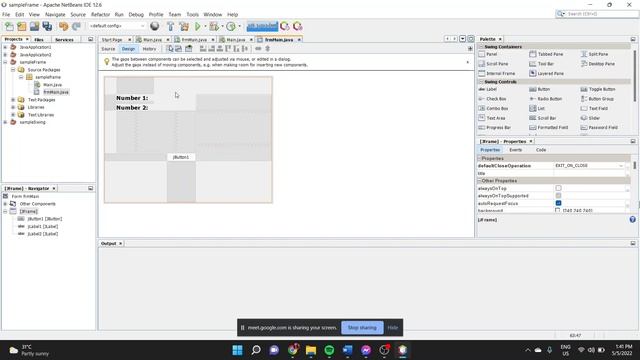Click the Debug Project toolbar icon
640x360 pixels.
tap(213, 27)
